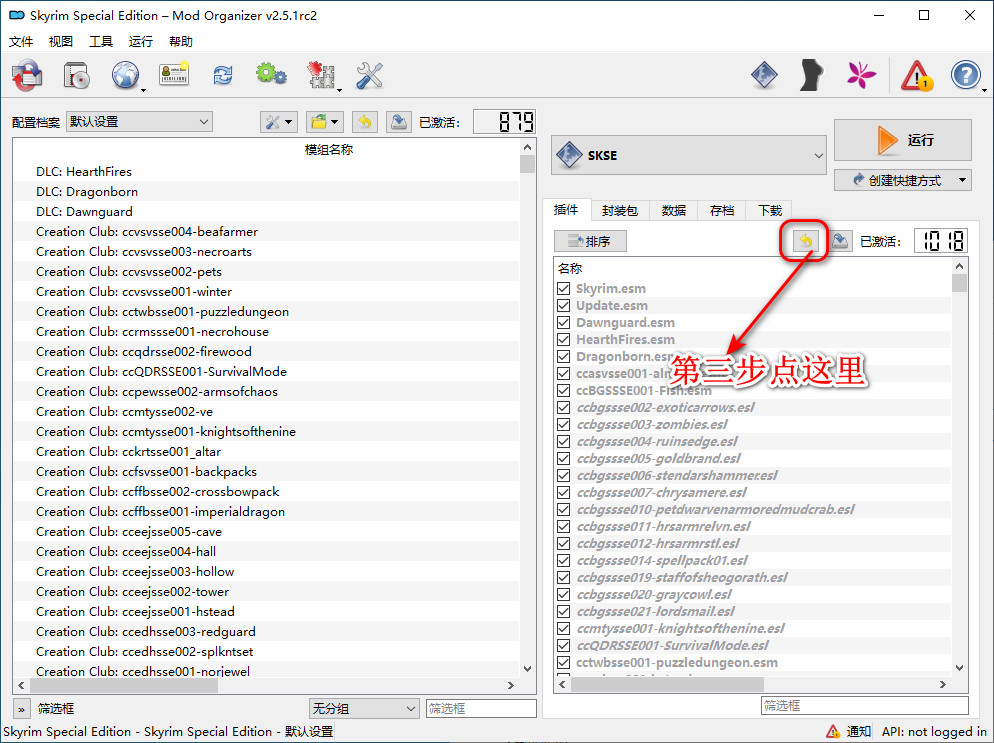
Task: Toggle the Skyrim.esm plugin checkbox
Action: tap(564, 289)
